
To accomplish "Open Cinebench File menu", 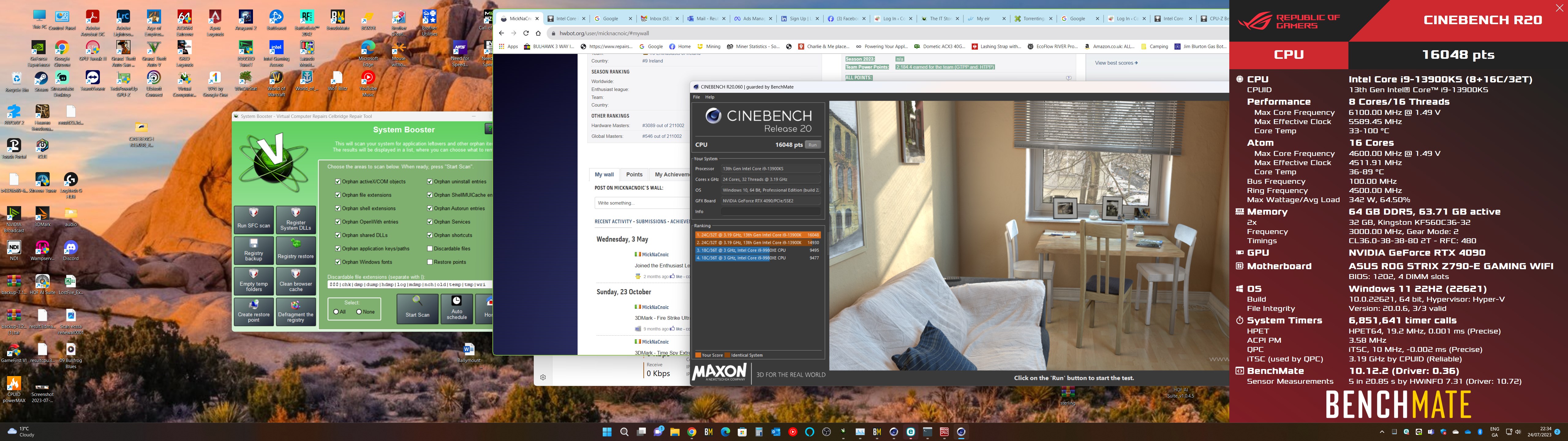I will coord(696,97).
